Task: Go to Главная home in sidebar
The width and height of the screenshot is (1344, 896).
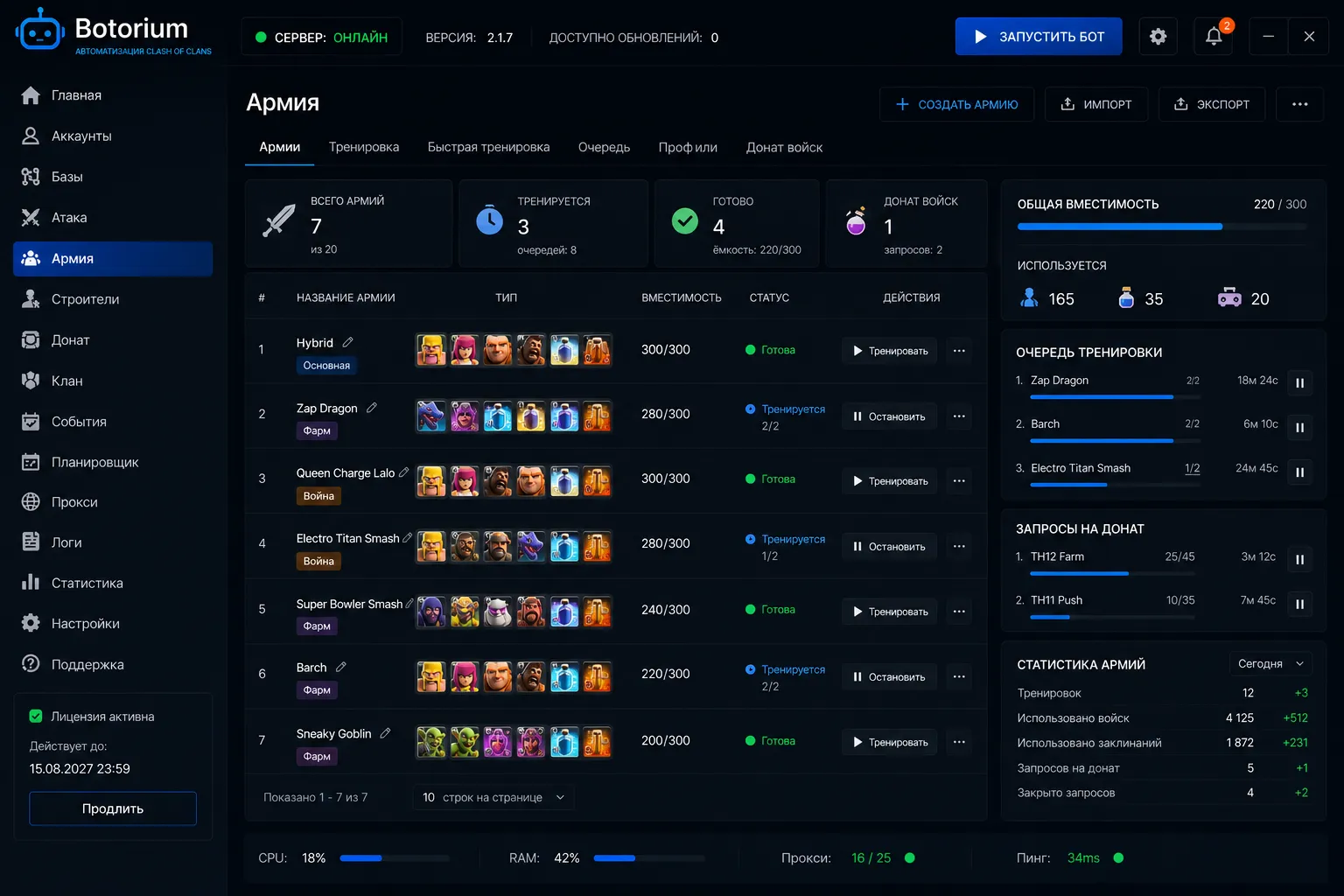Action: click(x=113, y=95)
